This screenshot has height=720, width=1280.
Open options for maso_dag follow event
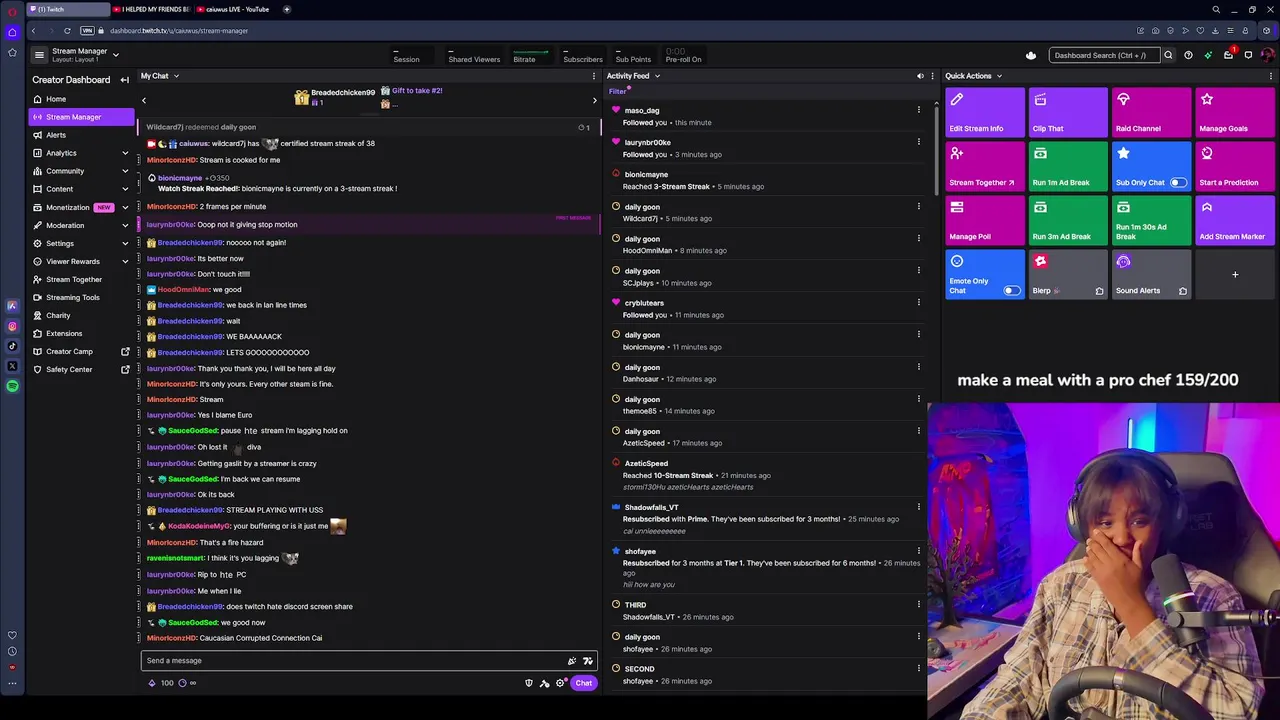coord(919,110)
